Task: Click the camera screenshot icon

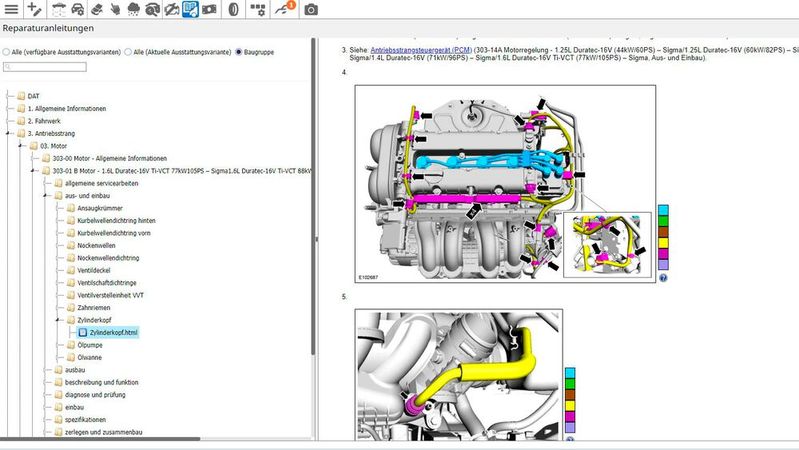Action: (x=311, y=9)
